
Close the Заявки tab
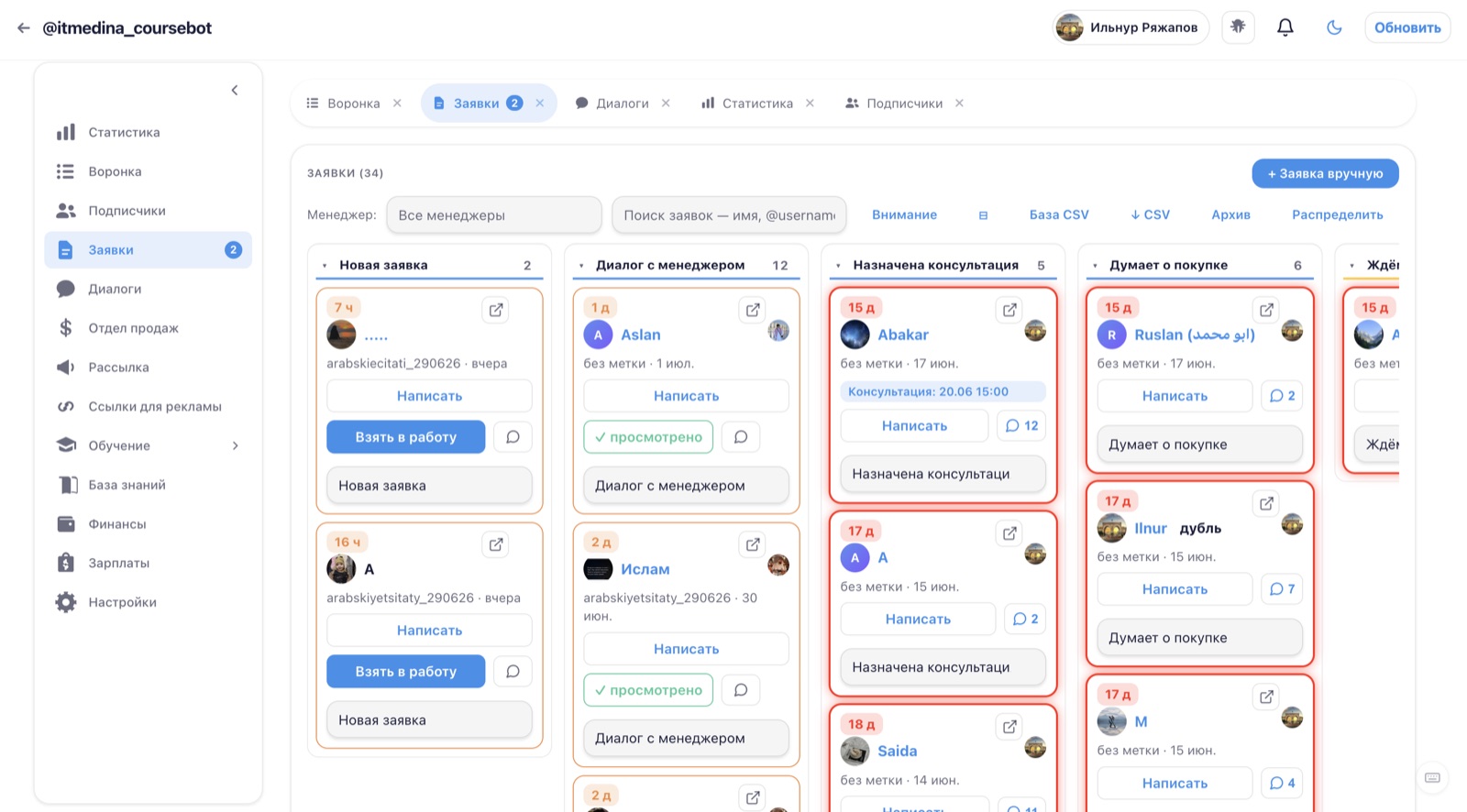540,104
